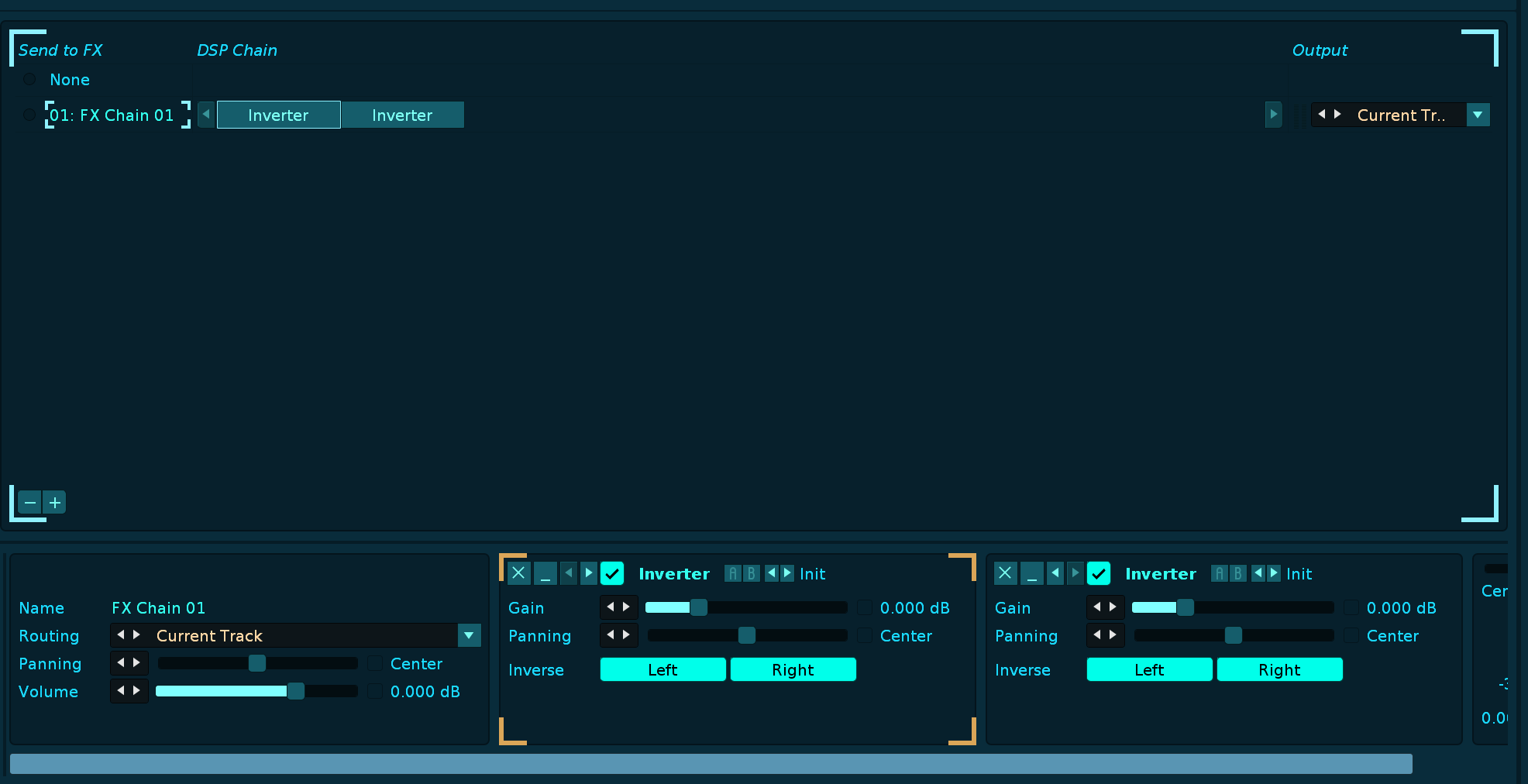Minimize the first Inverter device panel
This screenshot has height=784, width=1528.
(545, 573)
